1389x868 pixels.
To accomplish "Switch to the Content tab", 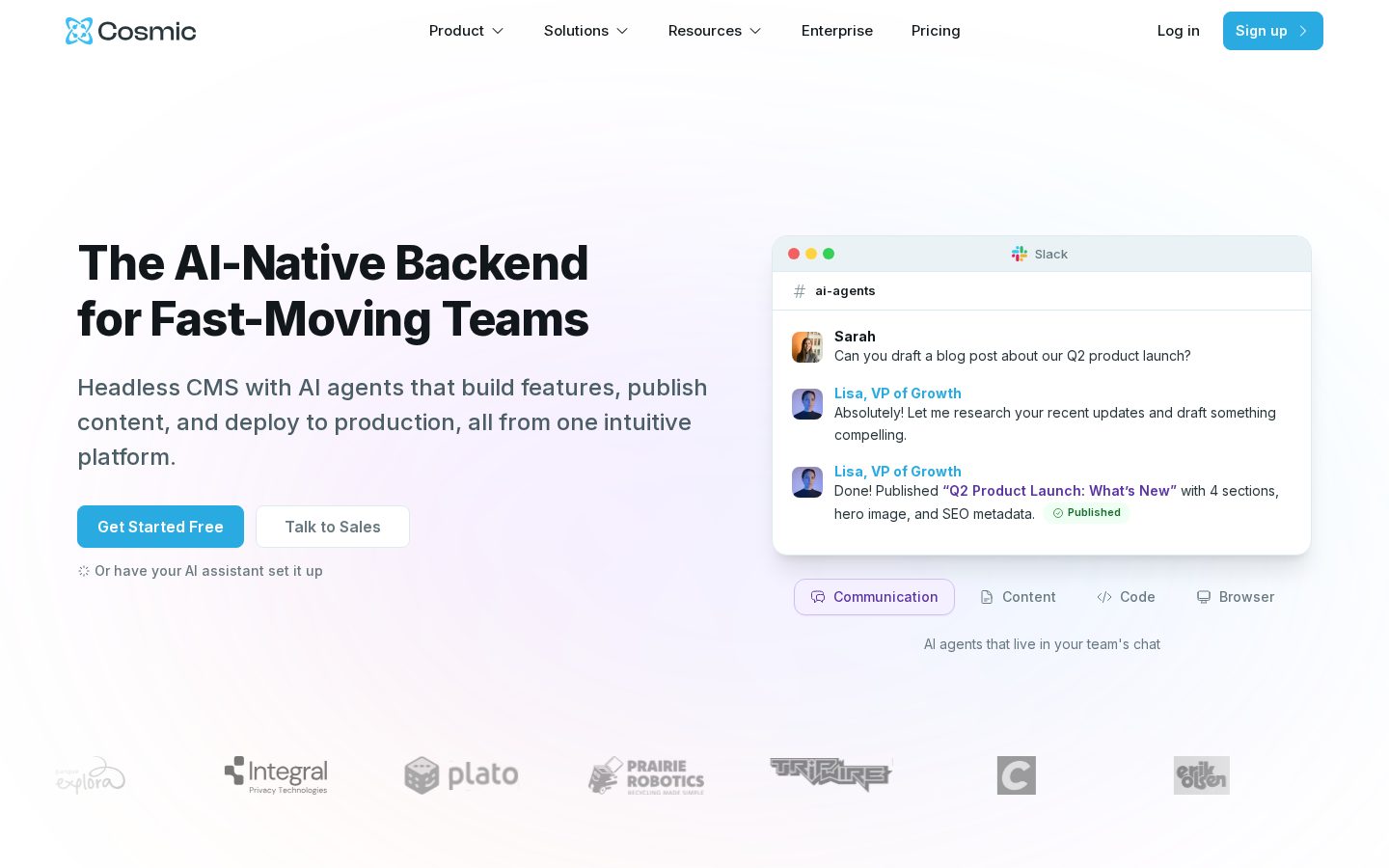I will pyautogui.click(x=1018, y=597).
